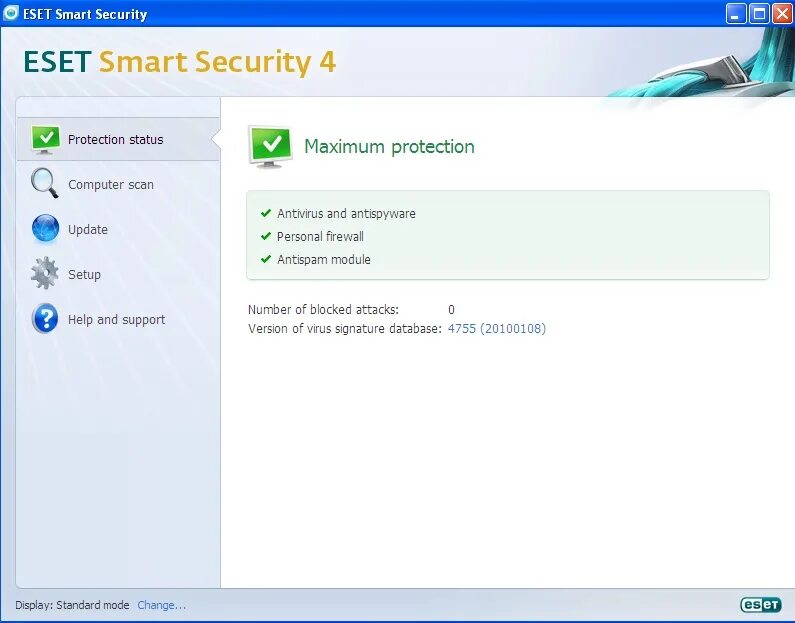795x623 pixels.
Task: Click the blocked attacks count value 0
Action: click(x=451, y=309)
